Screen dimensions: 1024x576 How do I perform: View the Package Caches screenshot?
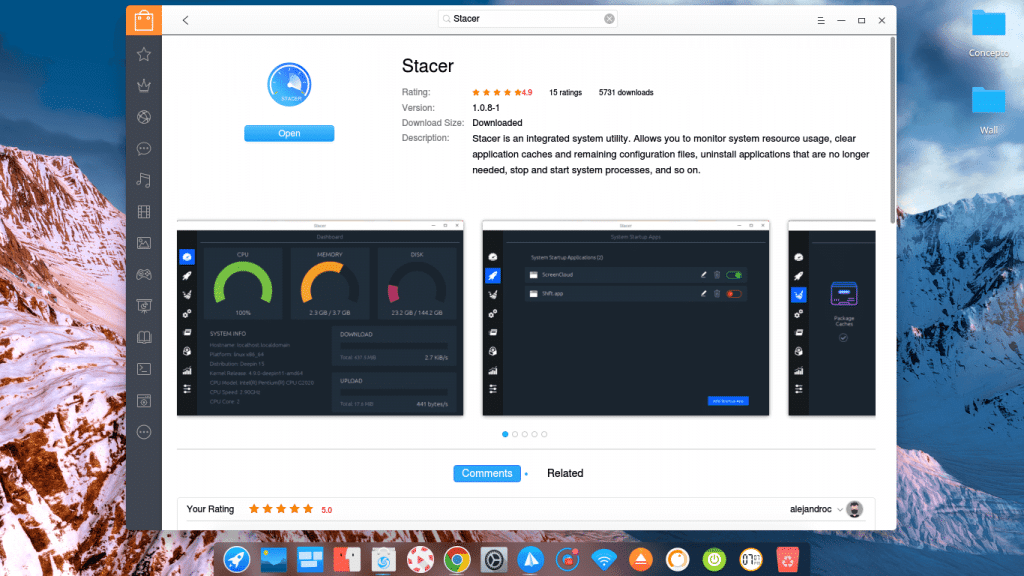point(831,318)
